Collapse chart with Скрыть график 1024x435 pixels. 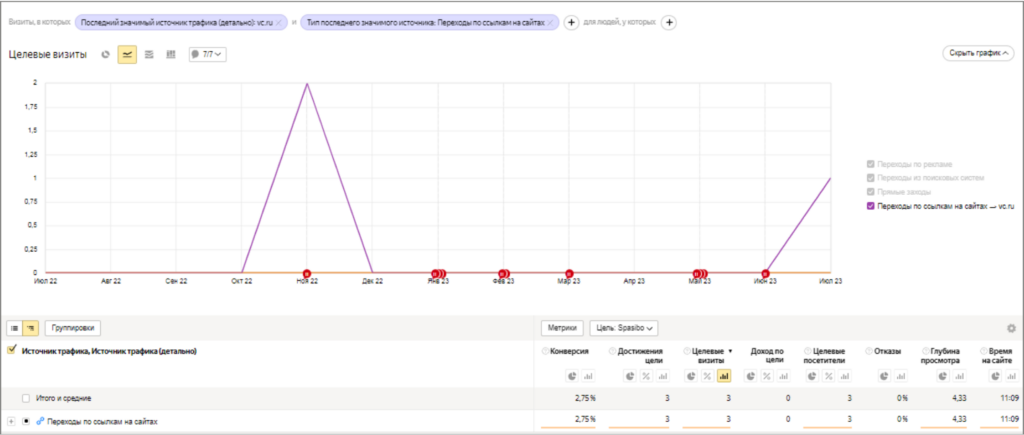pyautogui.click(x=977, y=53)
